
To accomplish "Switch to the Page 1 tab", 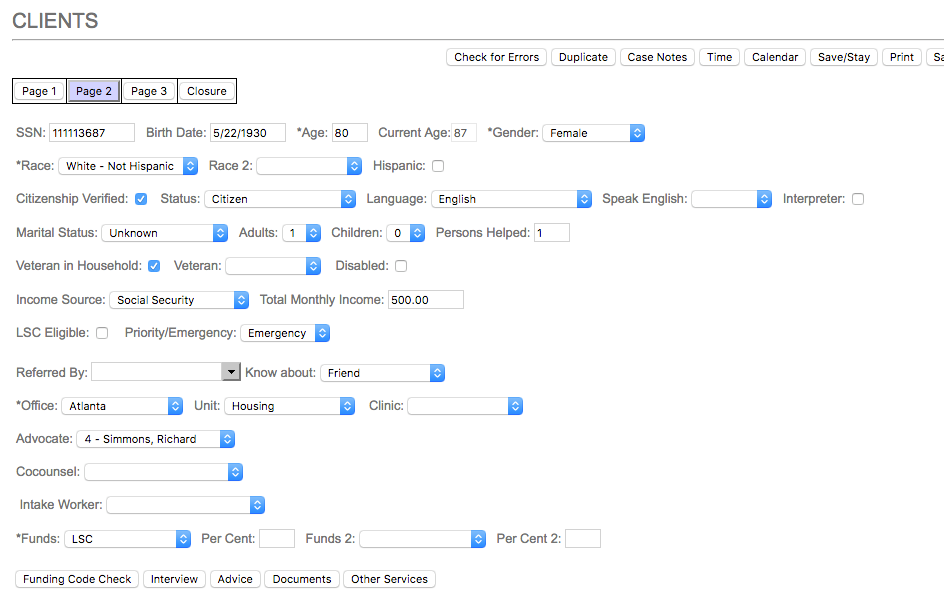I will [x=39, y=91].
